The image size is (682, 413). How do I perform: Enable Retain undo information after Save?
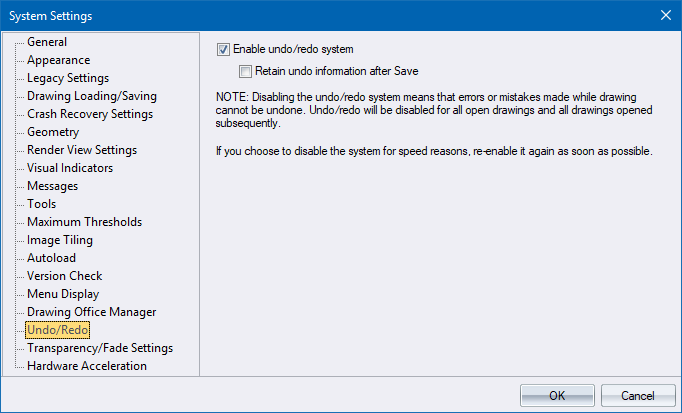point(246,71)
